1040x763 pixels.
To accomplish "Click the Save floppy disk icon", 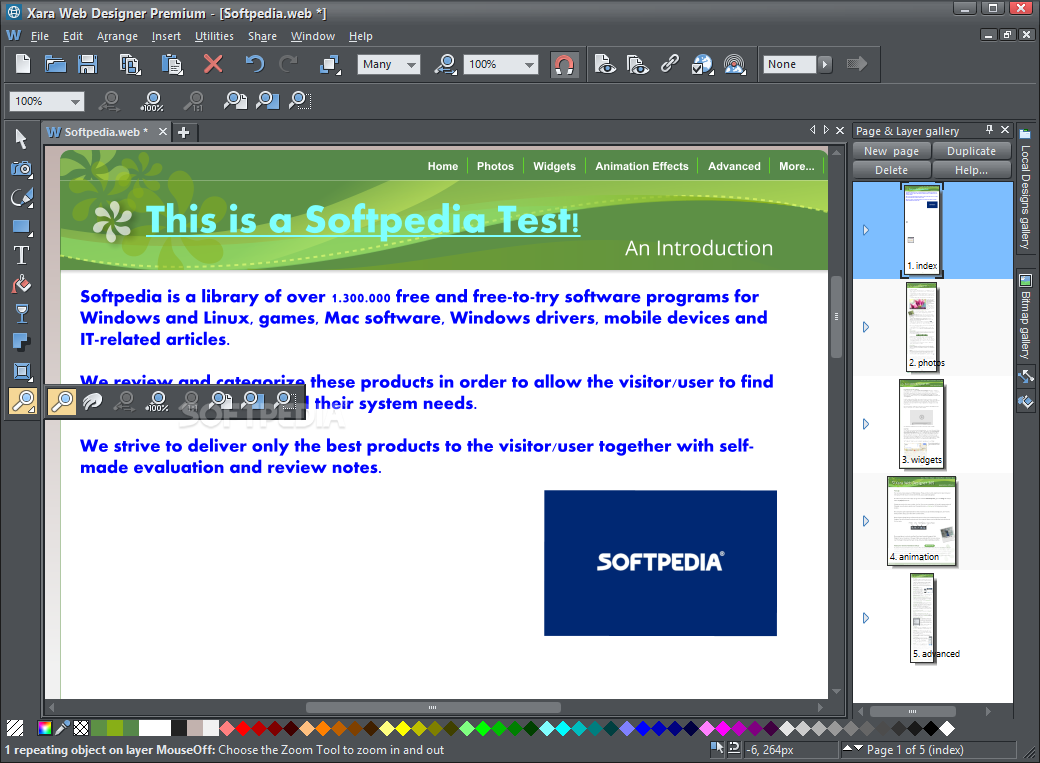I will [x=88, y=64].
